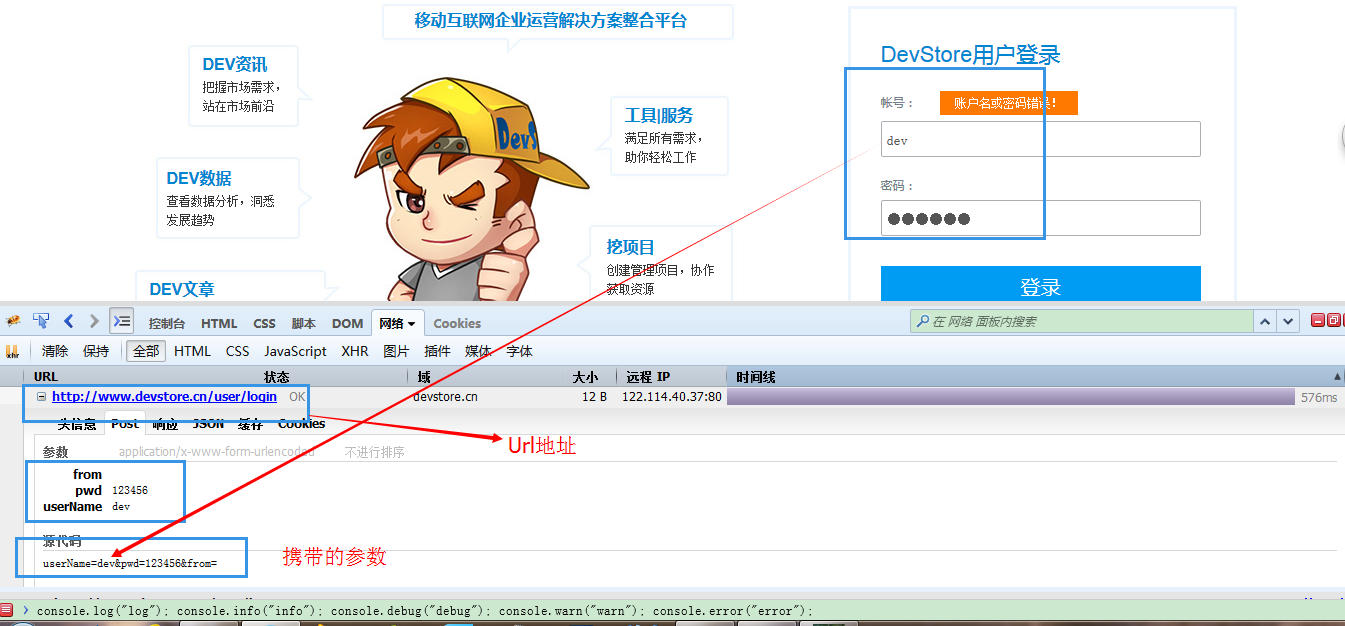This screenshot has height=626, width=1345.
Task: Open the 响应 request tab
Action: point(164,424)
